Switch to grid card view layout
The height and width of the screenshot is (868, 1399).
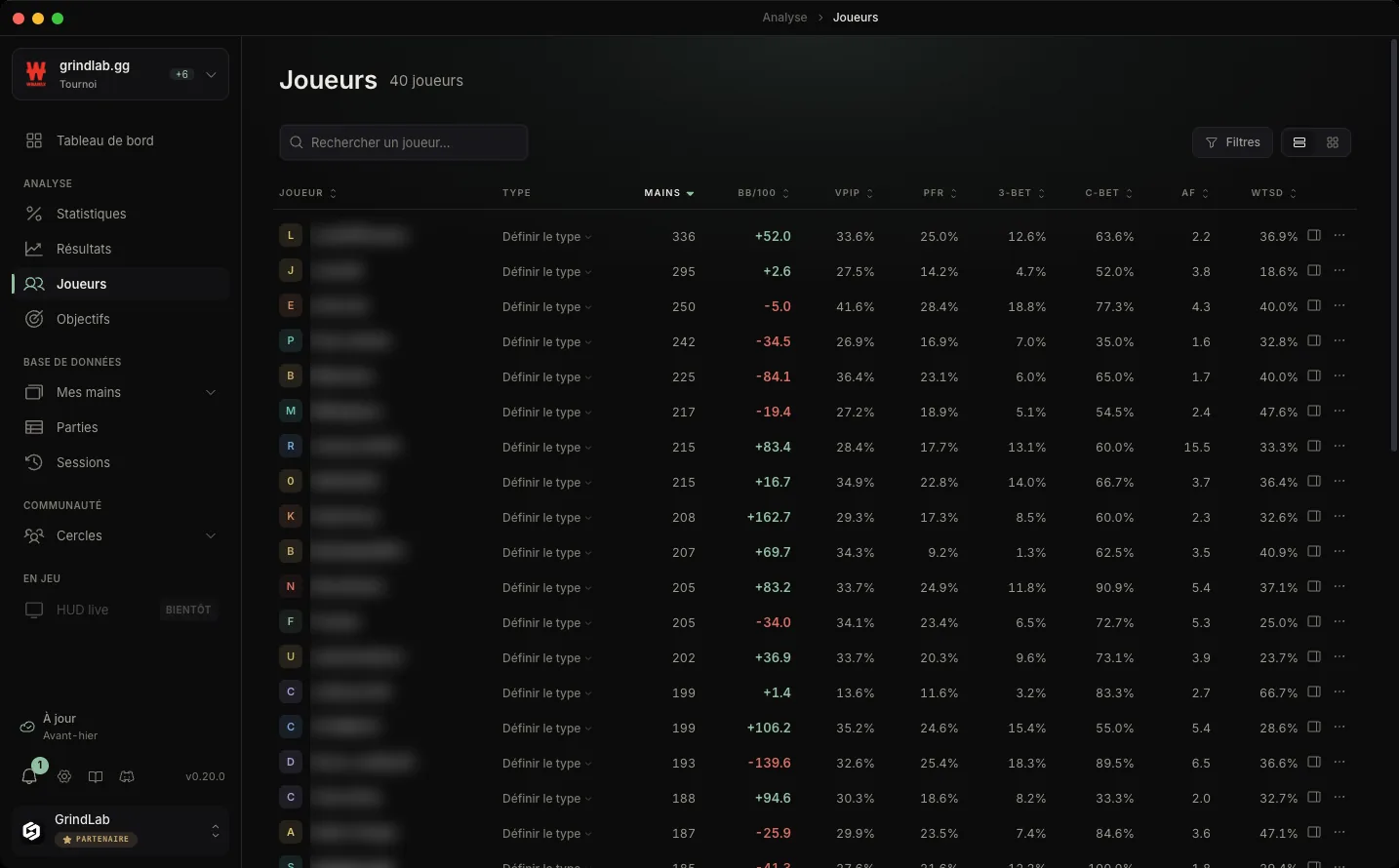pyautogui.click(x=1333, y=142)
